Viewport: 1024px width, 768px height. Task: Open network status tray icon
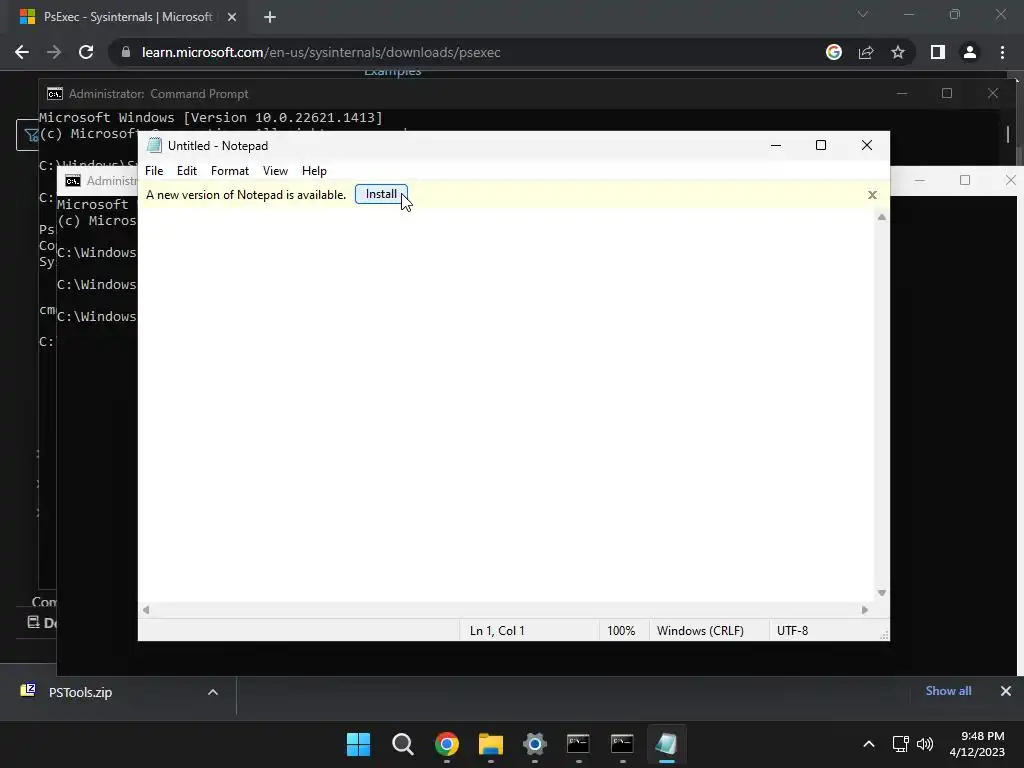[901, 744]
